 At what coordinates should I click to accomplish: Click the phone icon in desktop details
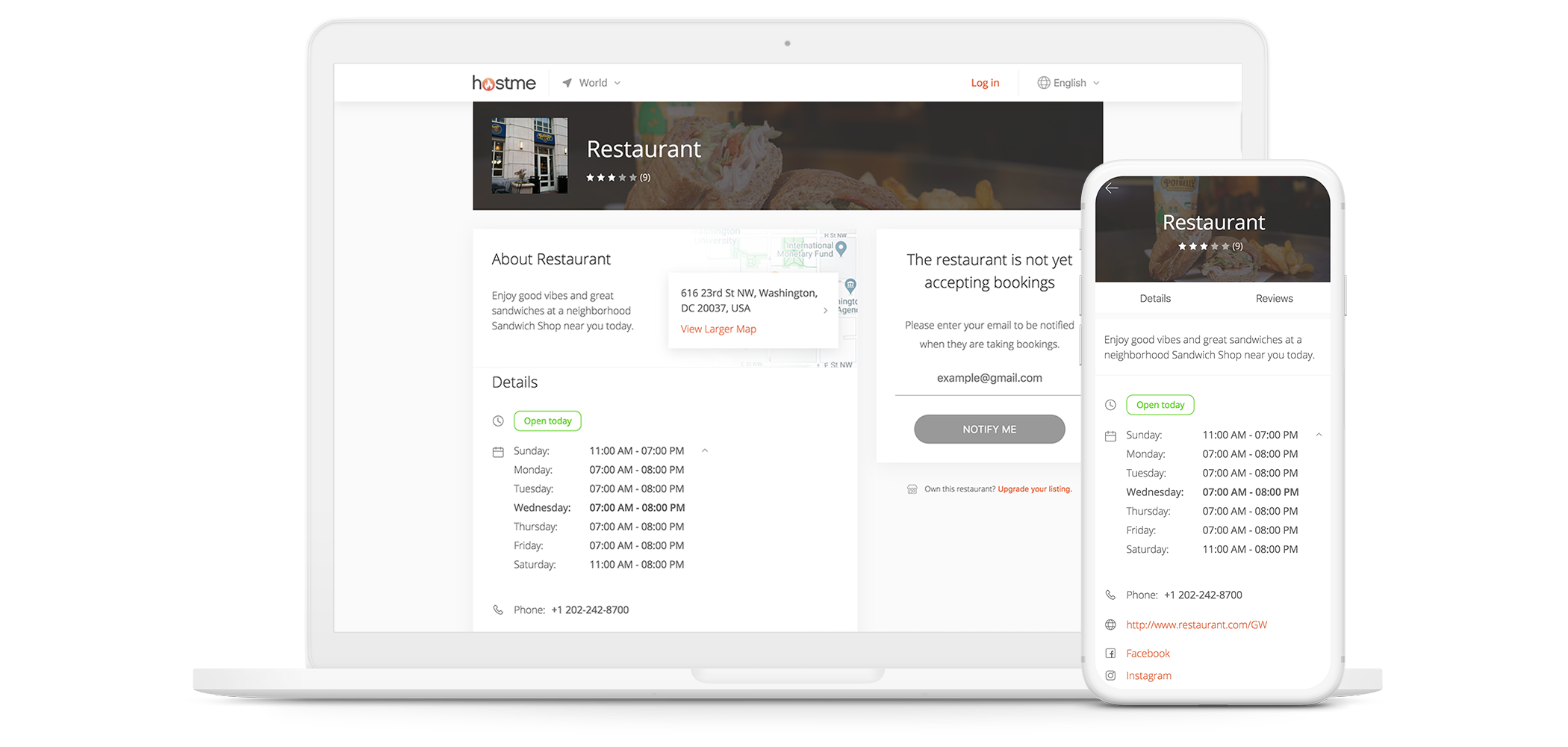click(x=498, y=610)
